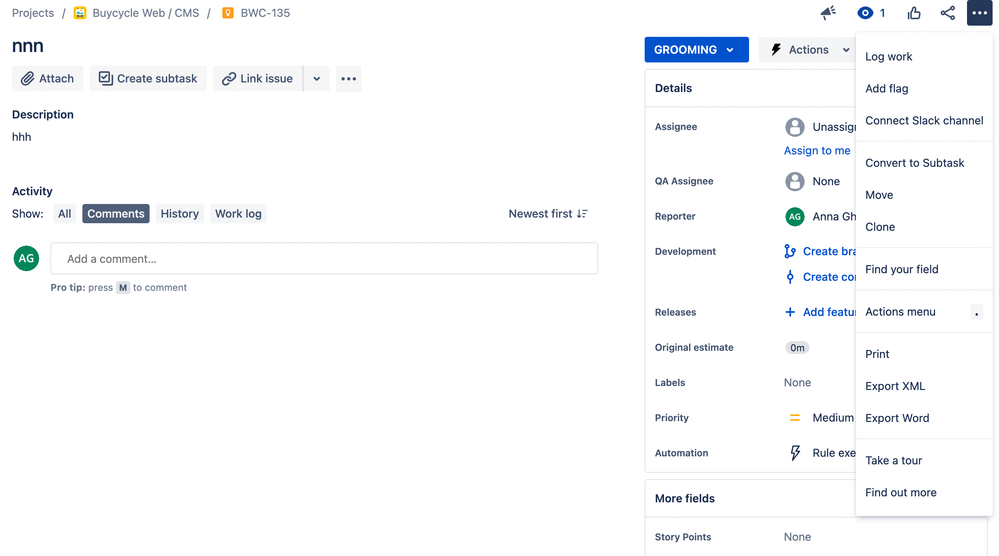Click the Attach paperclip button
This screenshot has height=556, width=999.
click(47, 78)
